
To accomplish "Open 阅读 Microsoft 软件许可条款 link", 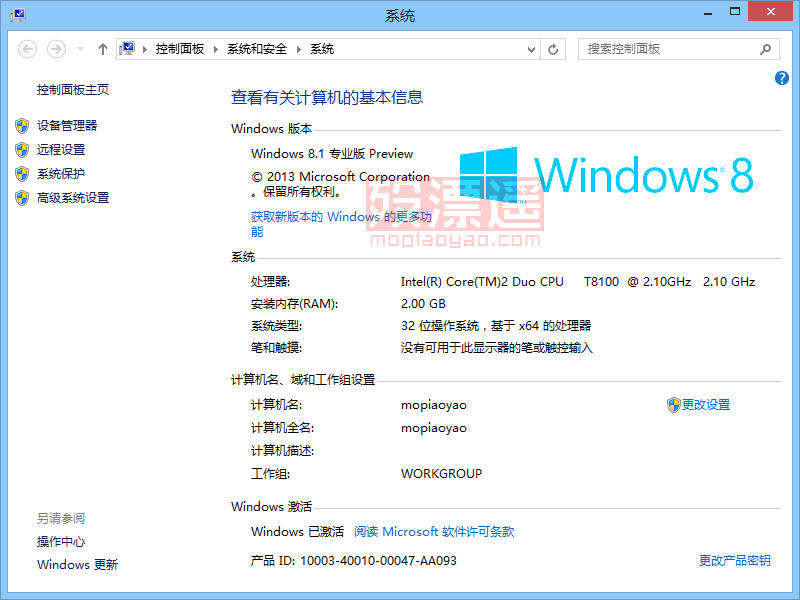I will [x=434, y=532].
